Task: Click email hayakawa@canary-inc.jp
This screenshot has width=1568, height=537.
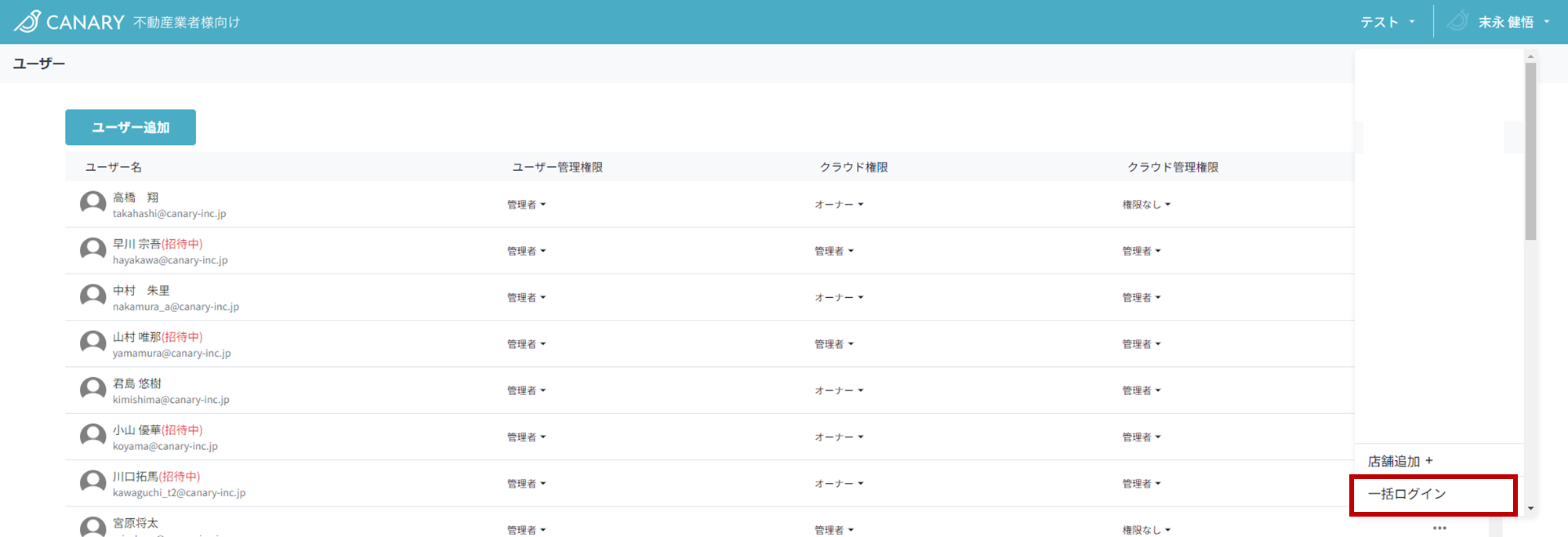Action: click(x=170, y=260)
